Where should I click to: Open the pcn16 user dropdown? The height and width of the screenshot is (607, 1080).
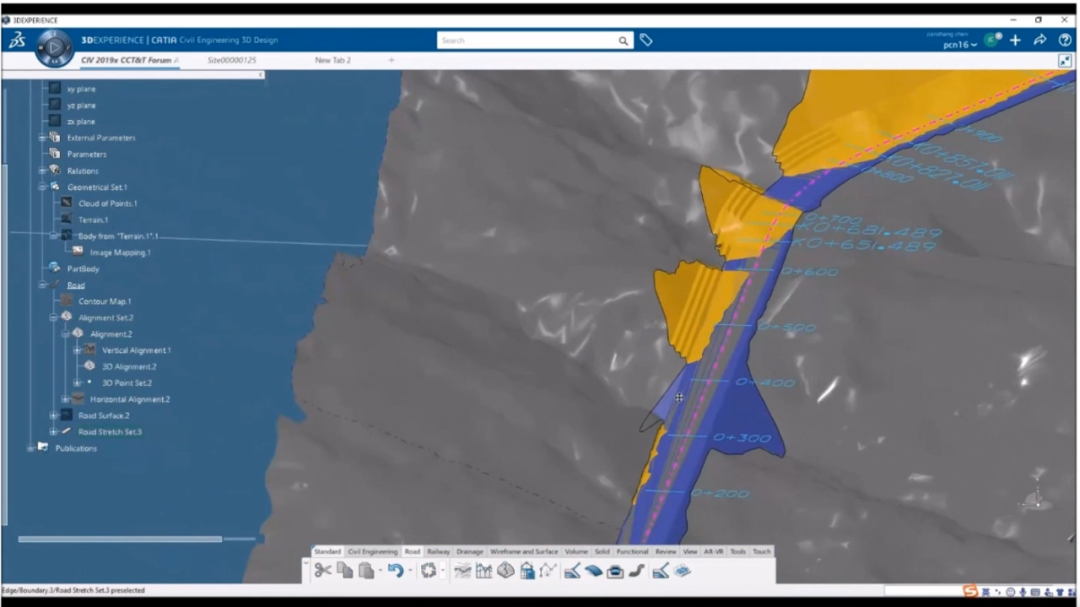[x=960, y=45]
